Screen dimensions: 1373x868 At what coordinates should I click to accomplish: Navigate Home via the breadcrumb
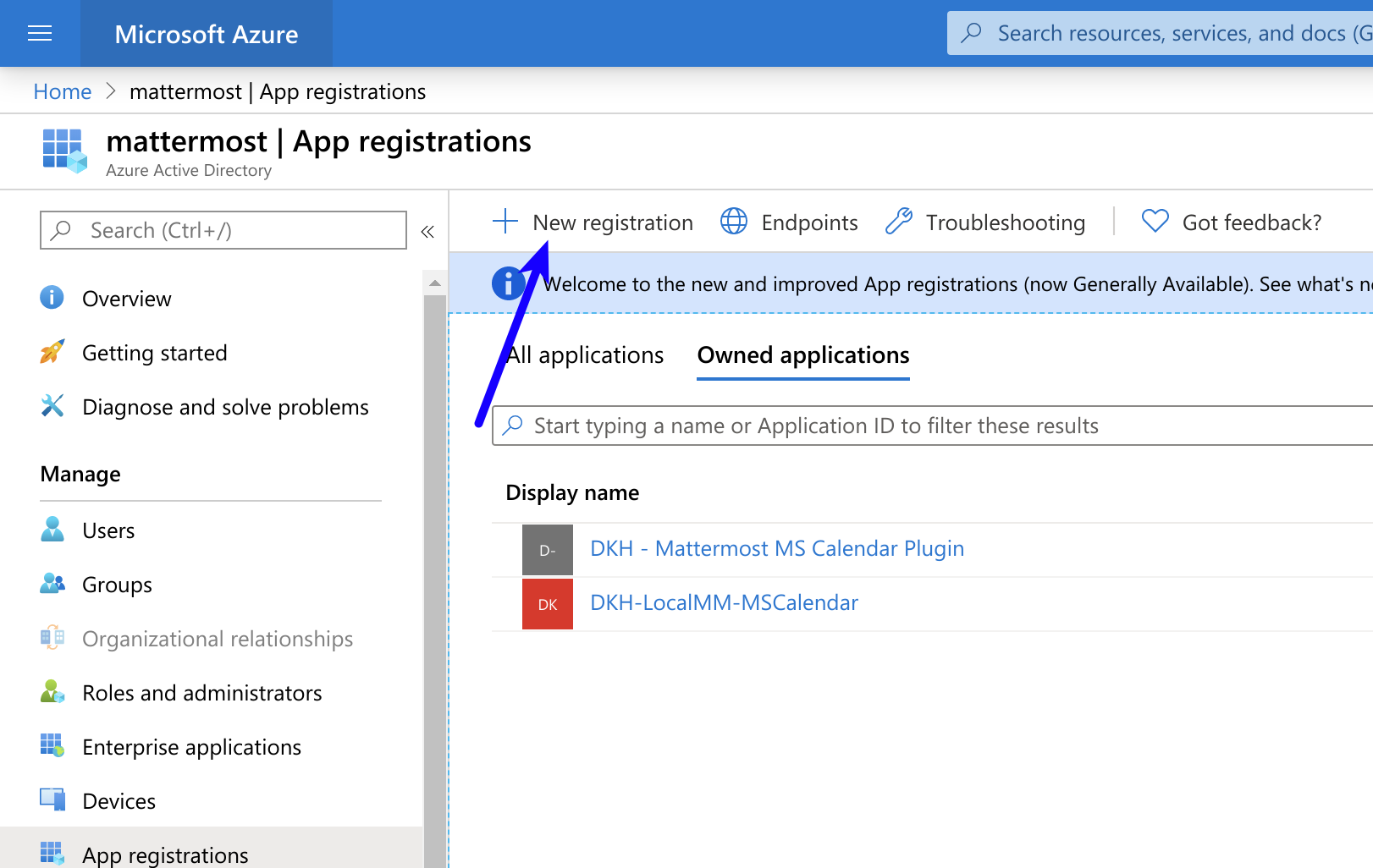pyautogui.click(x=62, y=91)
